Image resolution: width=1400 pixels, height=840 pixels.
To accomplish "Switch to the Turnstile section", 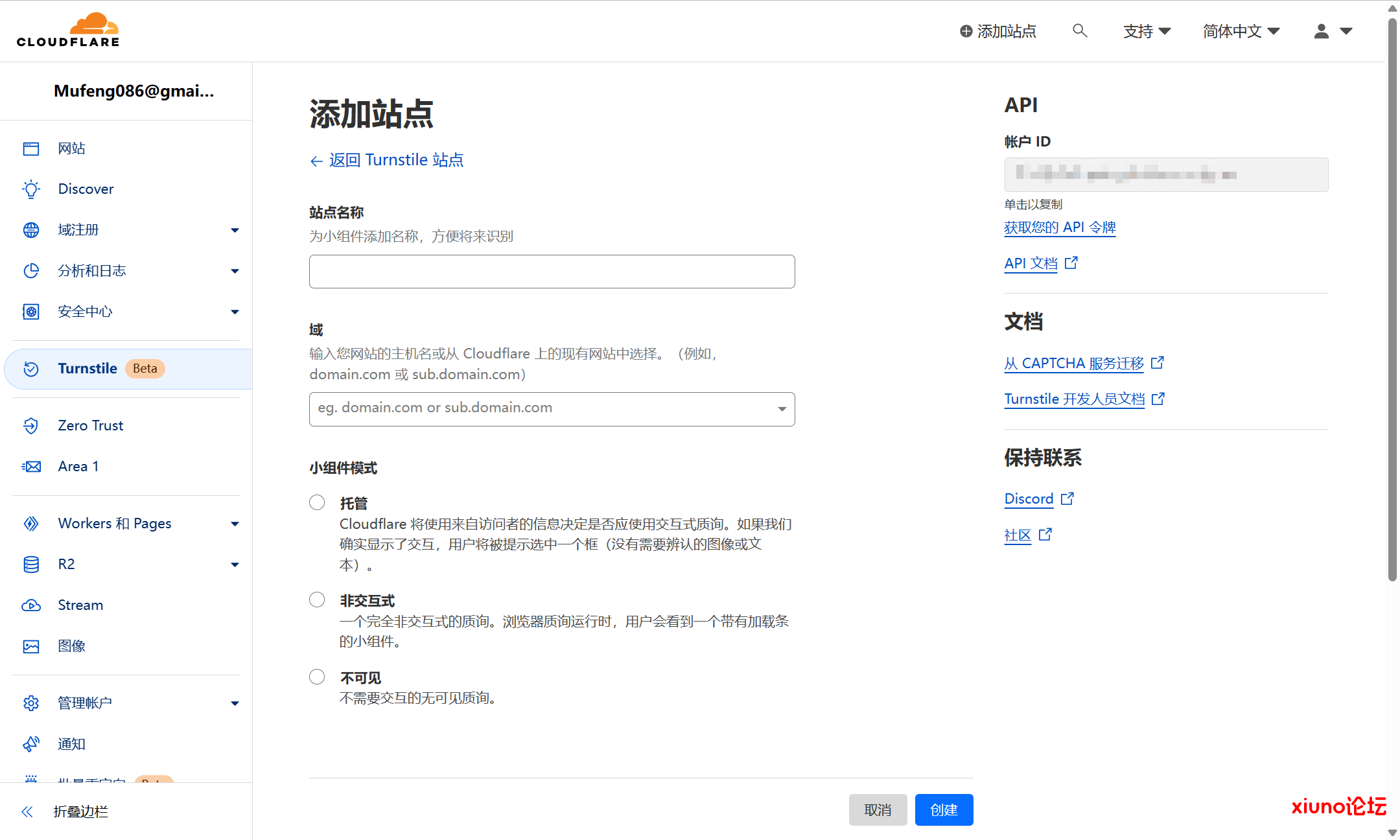I will tap(87, 368).
